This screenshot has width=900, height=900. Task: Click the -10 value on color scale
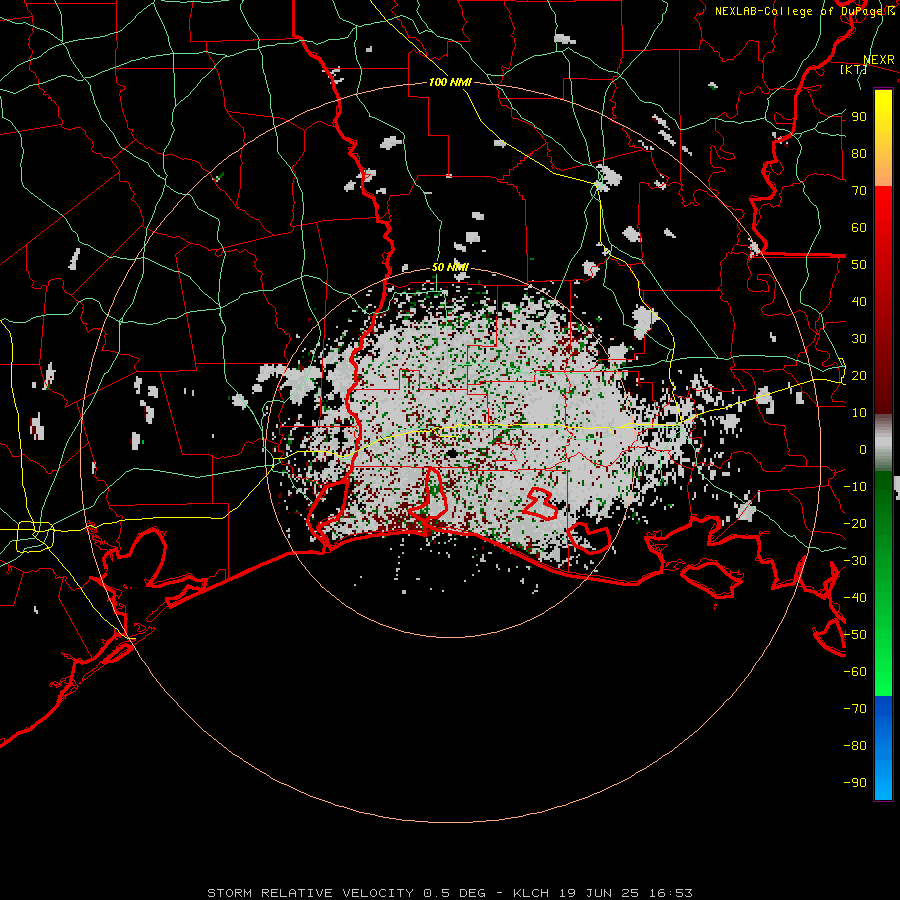tap(855, 487)
